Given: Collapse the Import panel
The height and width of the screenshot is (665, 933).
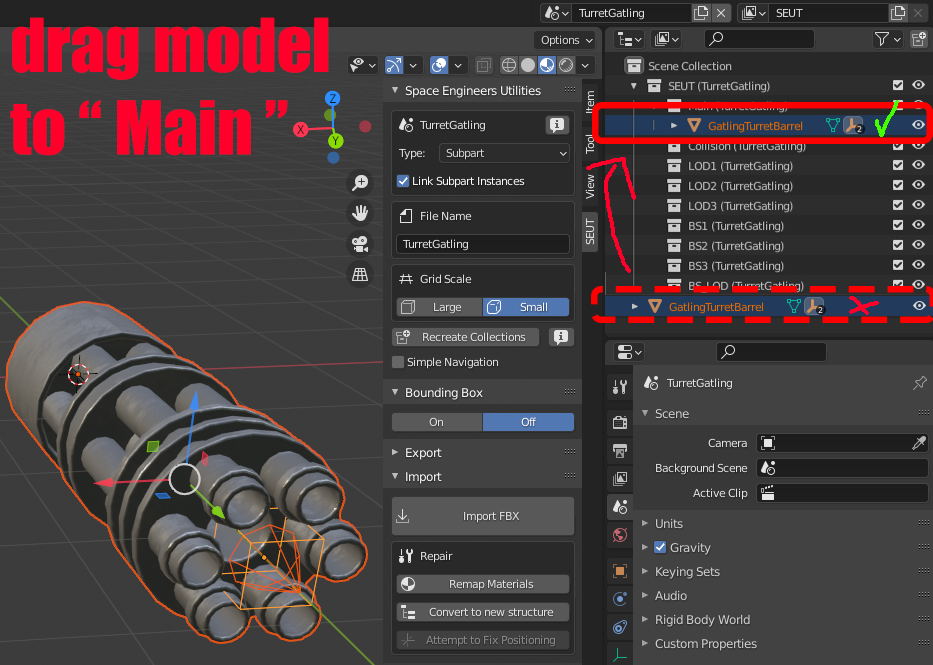Looking at the screenshot, I should (x=395, y=476).
